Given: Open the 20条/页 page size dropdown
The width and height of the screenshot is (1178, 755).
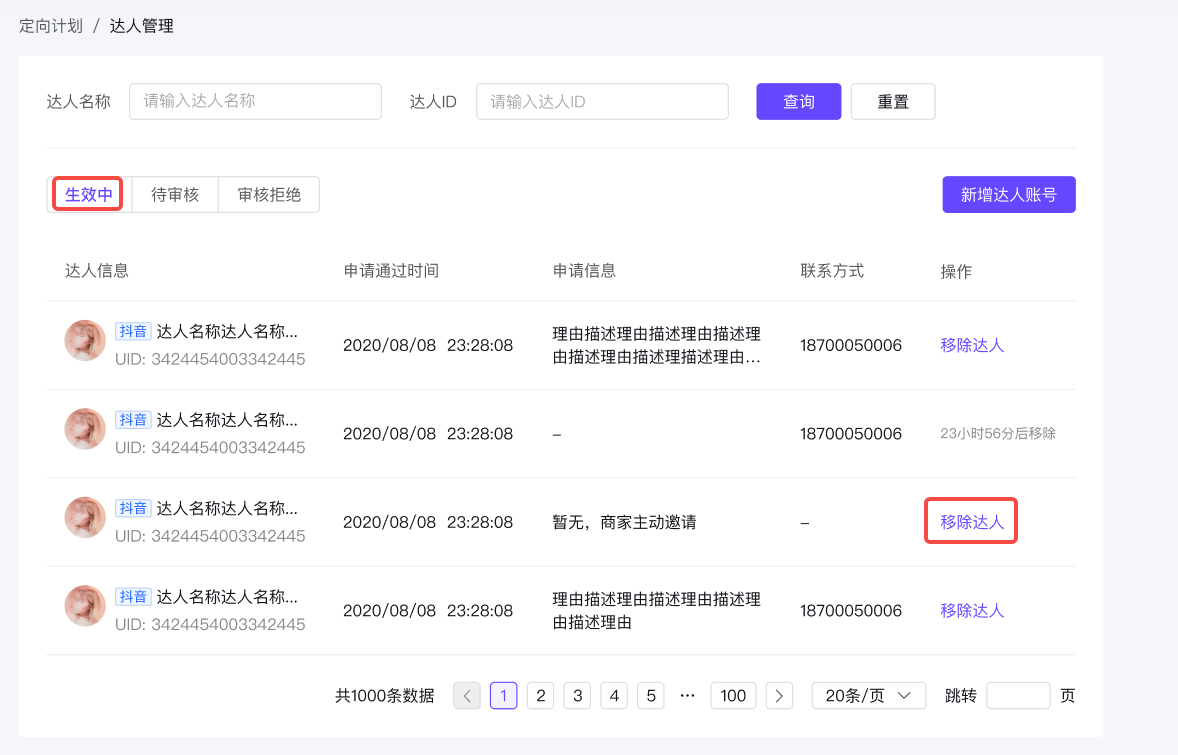Looking at the screenshot, I should tap(868, 696).
